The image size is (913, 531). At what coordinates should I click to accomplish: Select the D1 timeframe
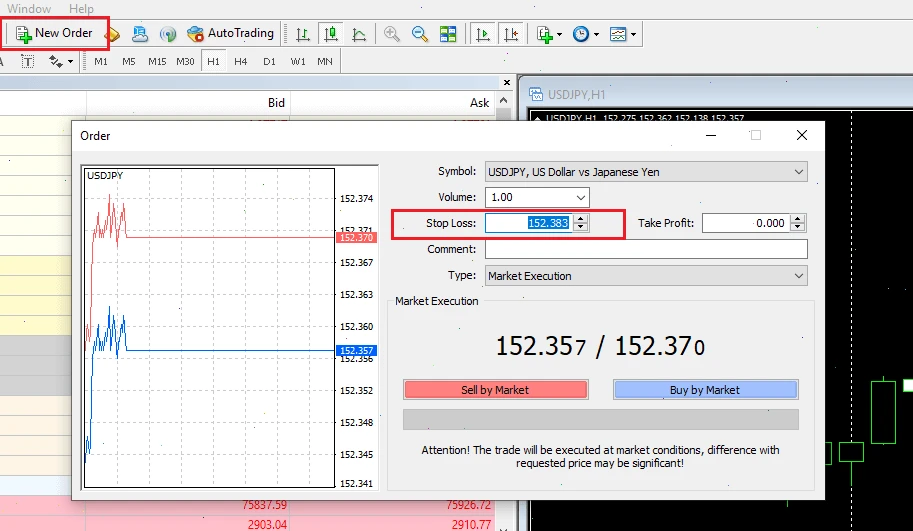(x=269, y=61)
